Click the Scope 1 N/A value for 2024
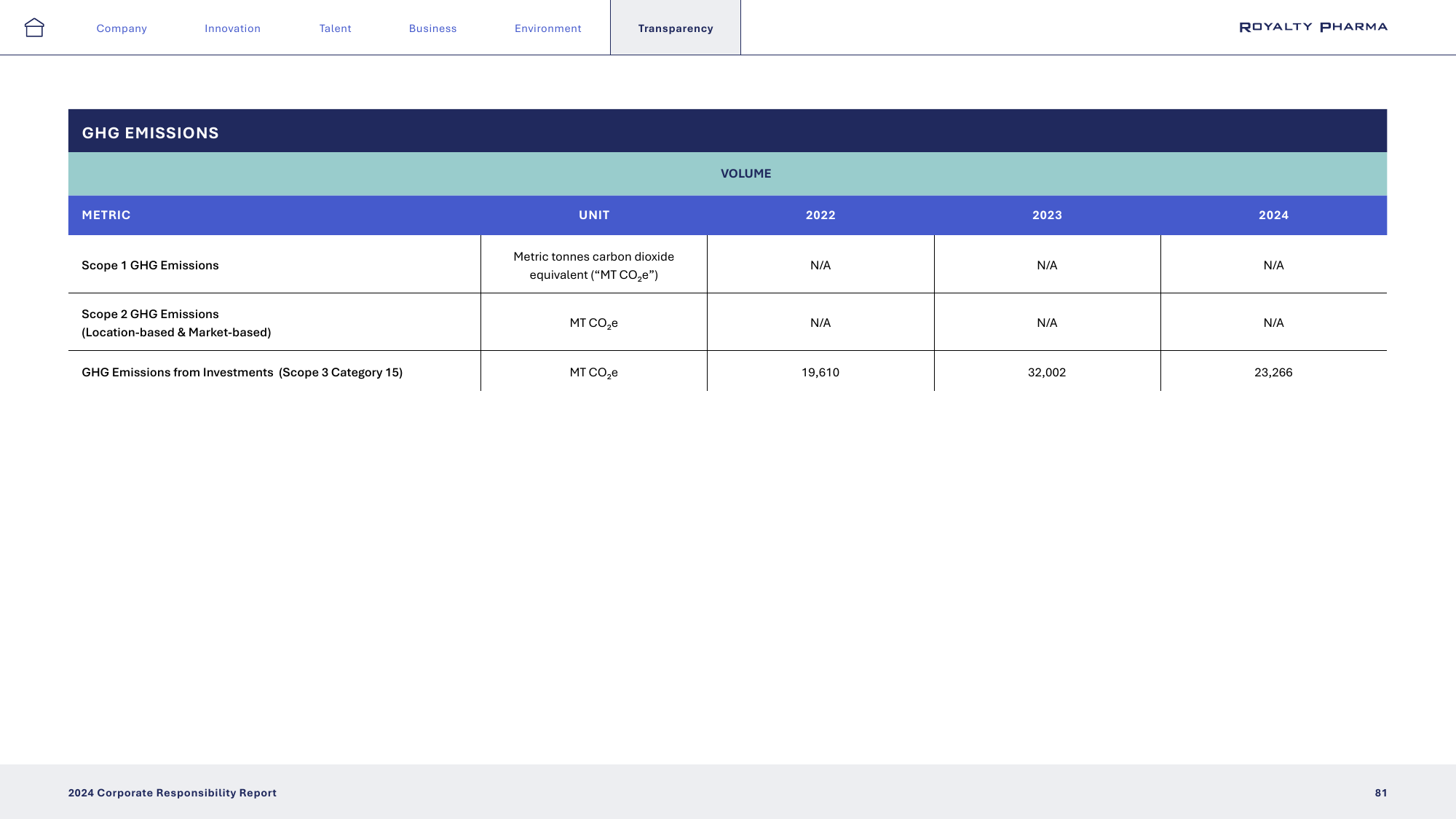The width and height of the screenshot is (1456, 819). 1273,265
